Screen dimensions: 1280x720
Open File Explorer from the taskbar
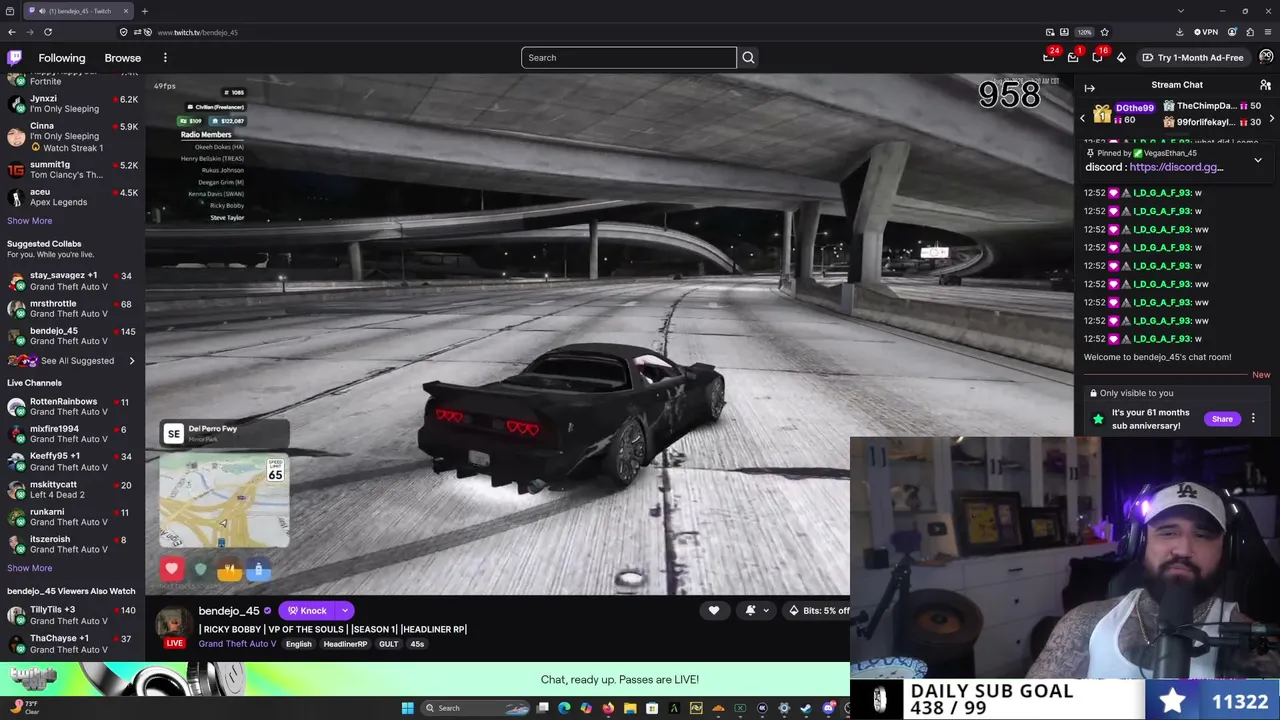pyautogui.click(x=630, y=708)
